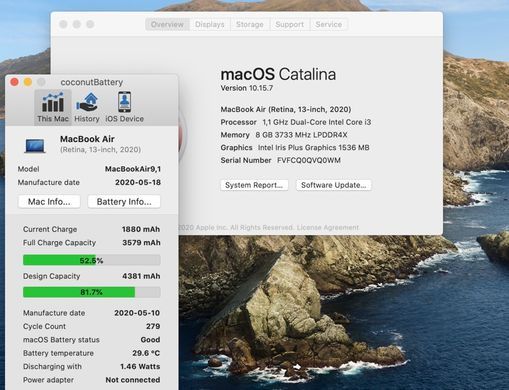Close the coconutBattery window with red button

[x=14, y=82]
